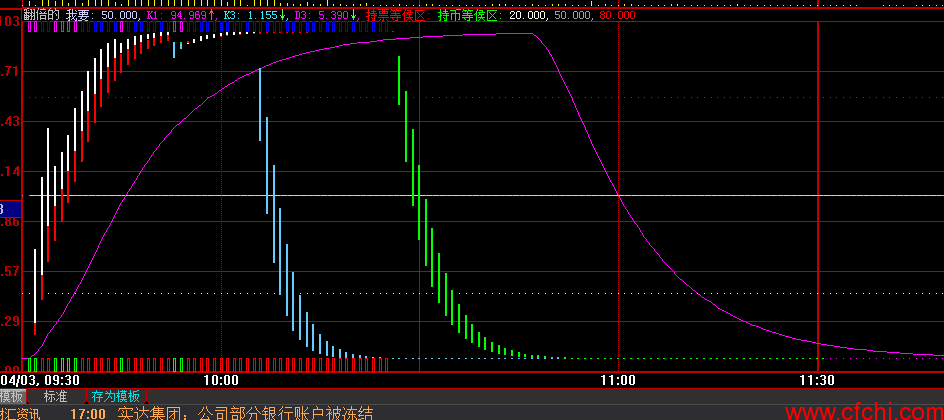Viewport: 944px width, 420px height.
Task: Click the K3: 1.155 value
Action: pos(254,14)
